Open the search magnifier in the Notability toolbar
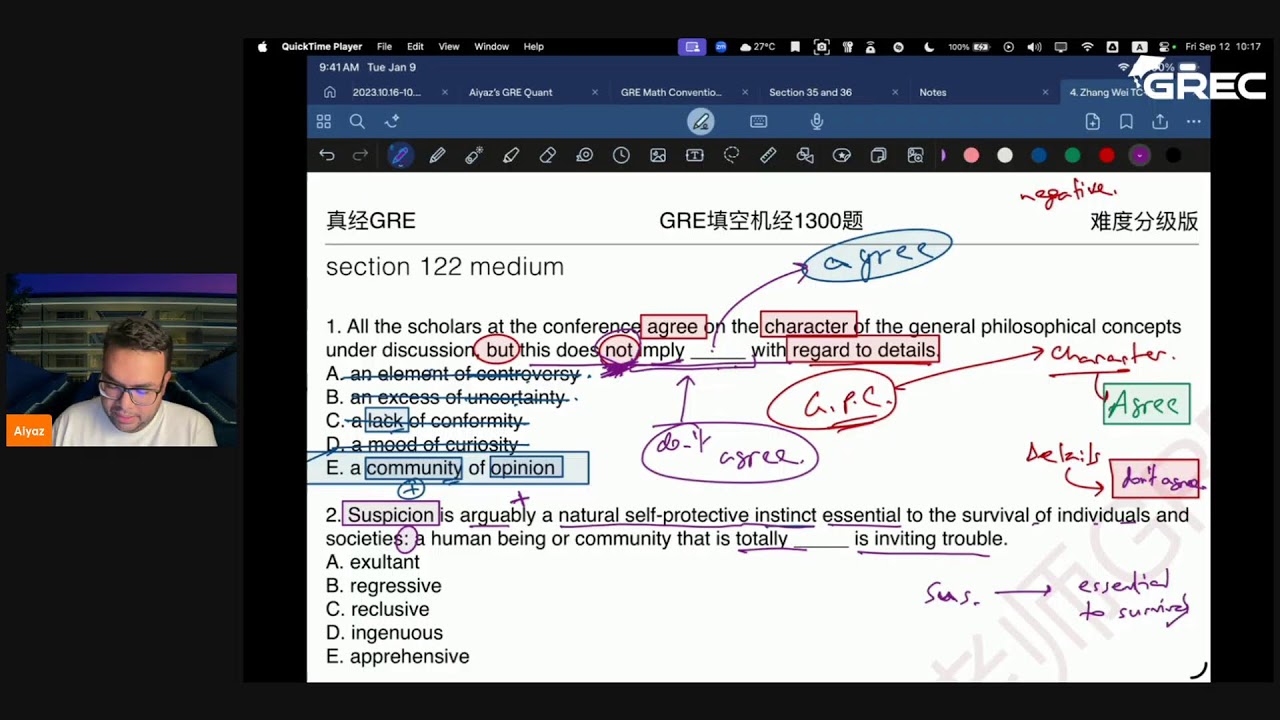The height and width of the screenshot is (720, 1280). click(x=357, y=122)
